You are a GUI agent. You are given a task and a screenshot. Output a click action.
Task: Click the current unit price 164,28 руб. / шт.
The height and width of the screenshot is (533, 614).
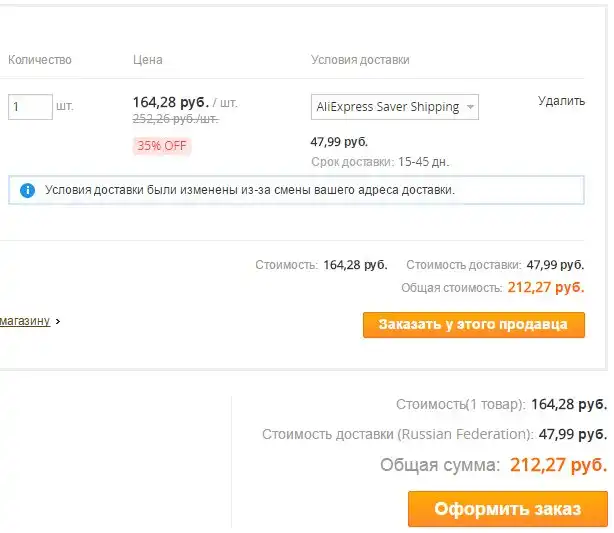185,102
